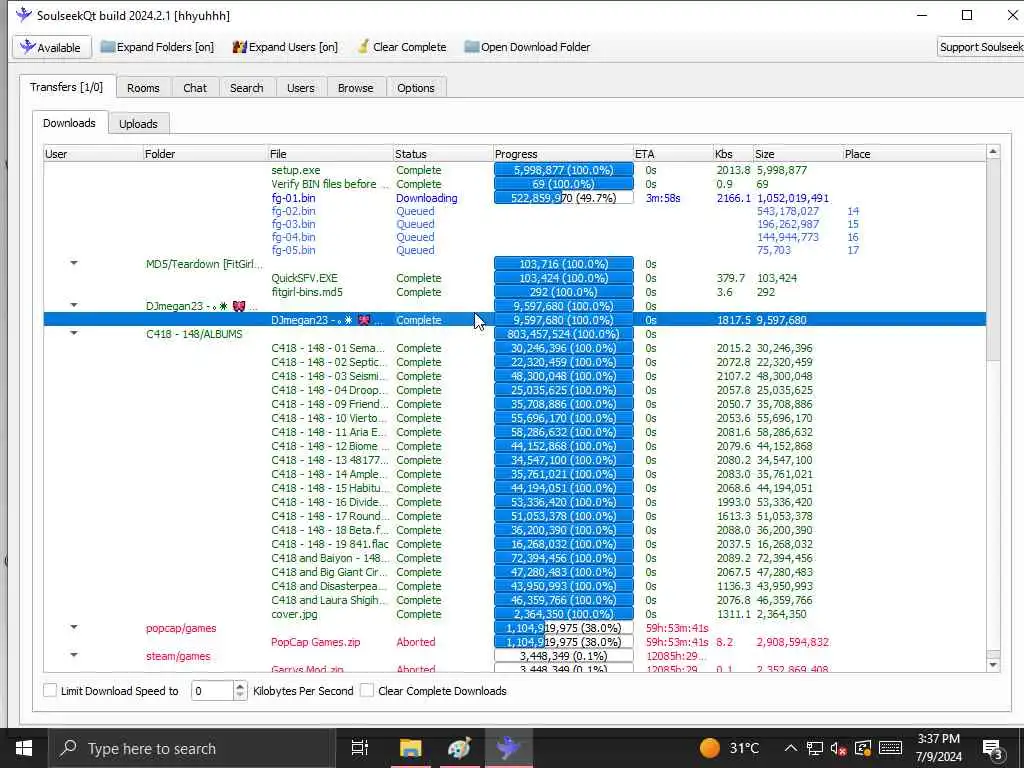
Task: Switch to the Chat tab
Action: coord(195,88)
